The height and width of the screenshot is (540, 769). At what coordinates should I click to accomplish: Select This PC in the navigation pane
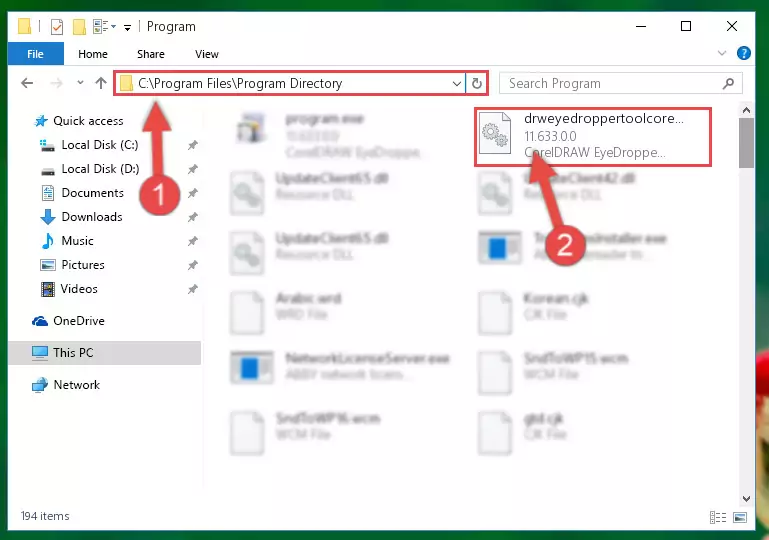tap(104, 353)
